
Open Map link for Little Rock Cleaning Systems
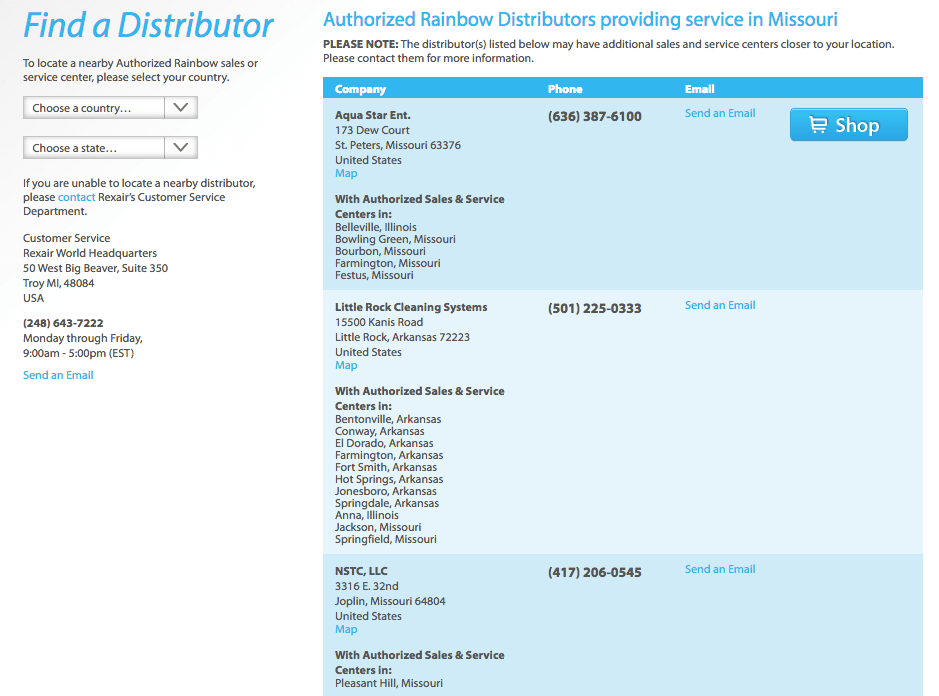click(346, 365)
